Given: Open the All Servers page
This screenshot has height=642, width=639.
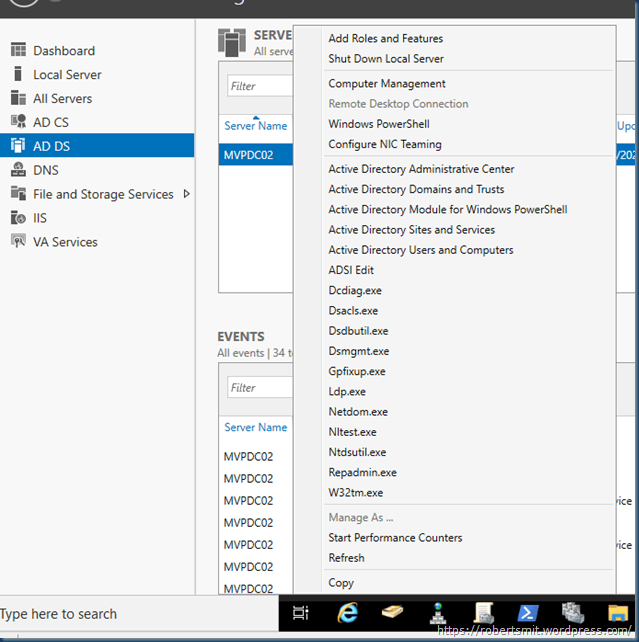Looking at the screenshot, I should pos(63,99).
